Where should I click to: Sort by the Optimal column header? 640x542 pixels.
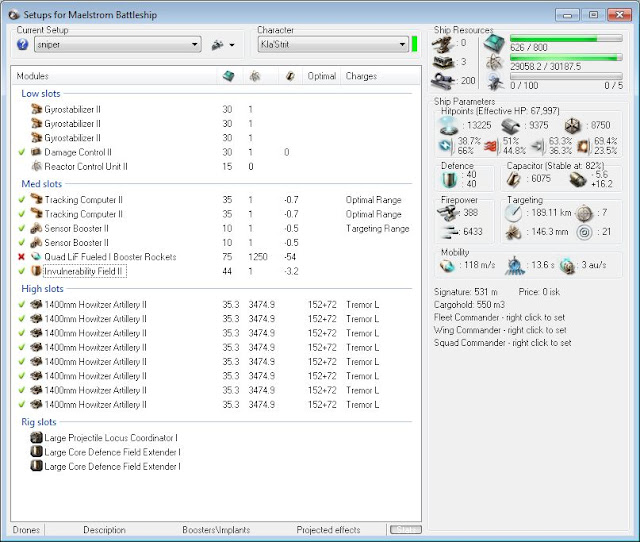[x=322, y=76]
